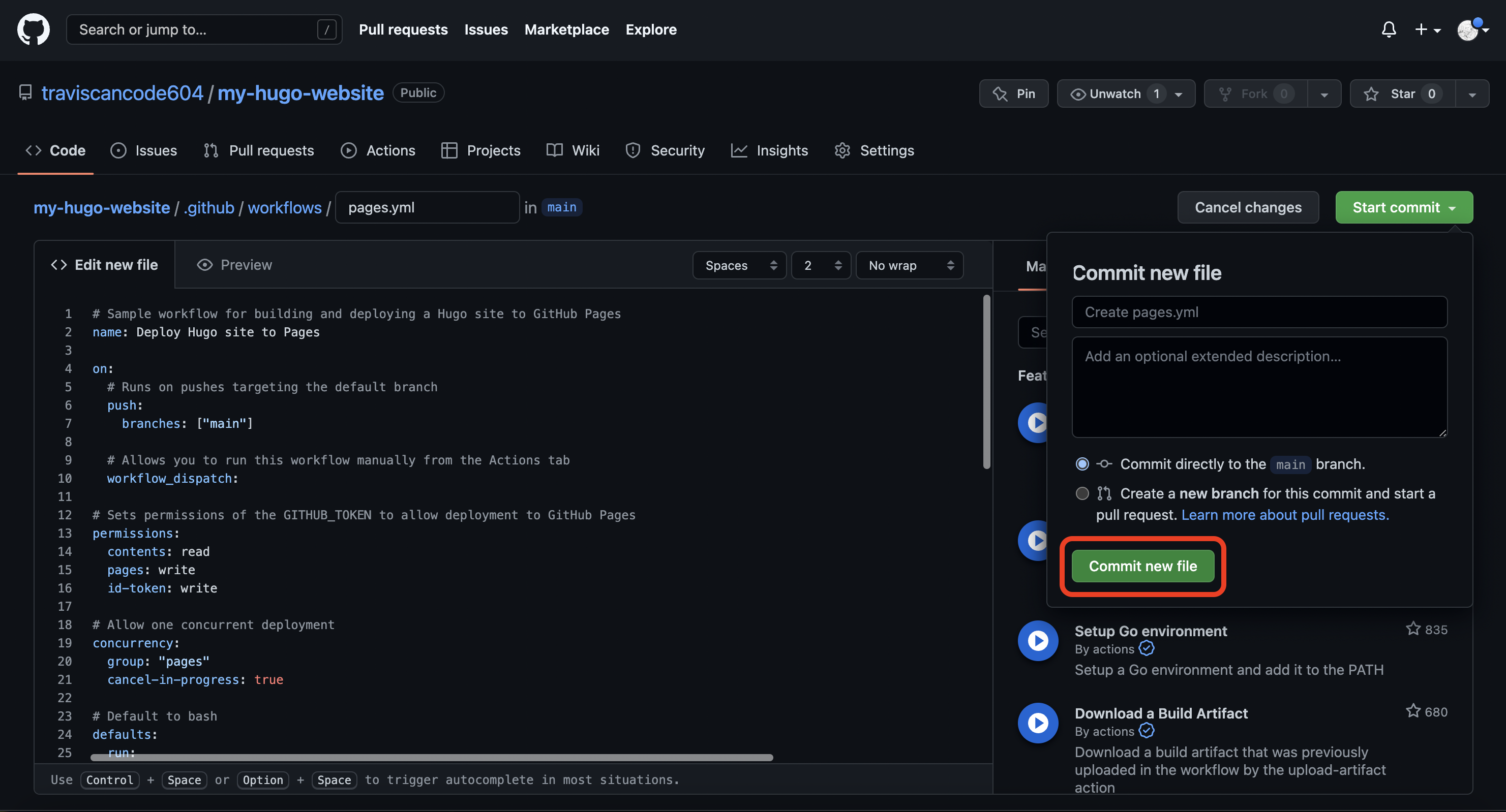Click the 'workflow_dispatch:' code line

pos(172,479)
